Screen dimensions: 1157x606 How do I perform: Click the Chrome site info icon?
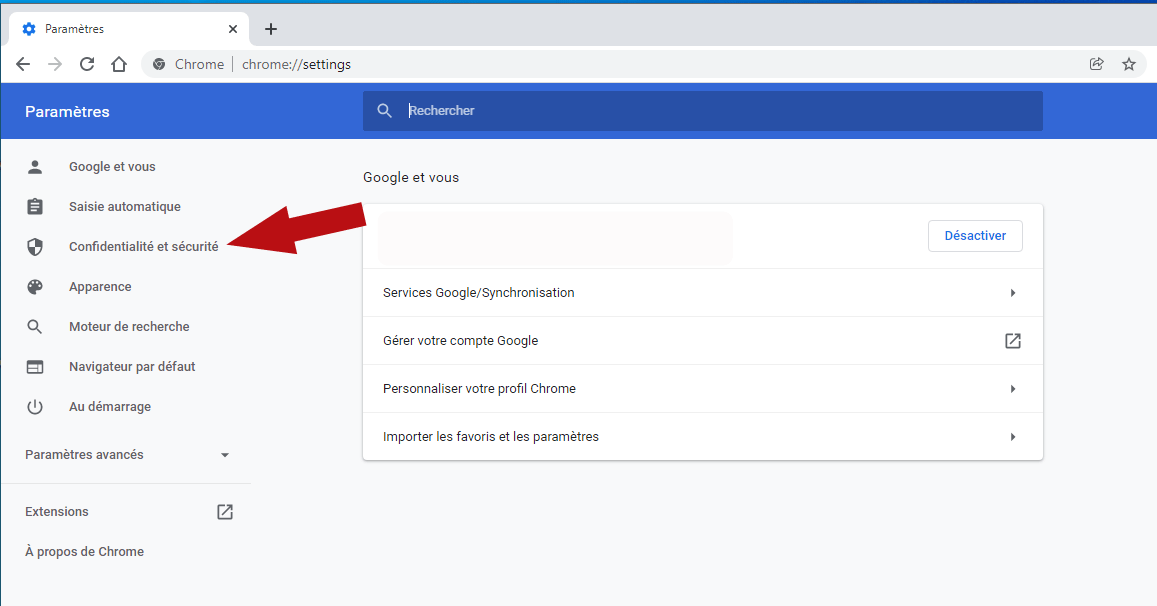point(159,64)
